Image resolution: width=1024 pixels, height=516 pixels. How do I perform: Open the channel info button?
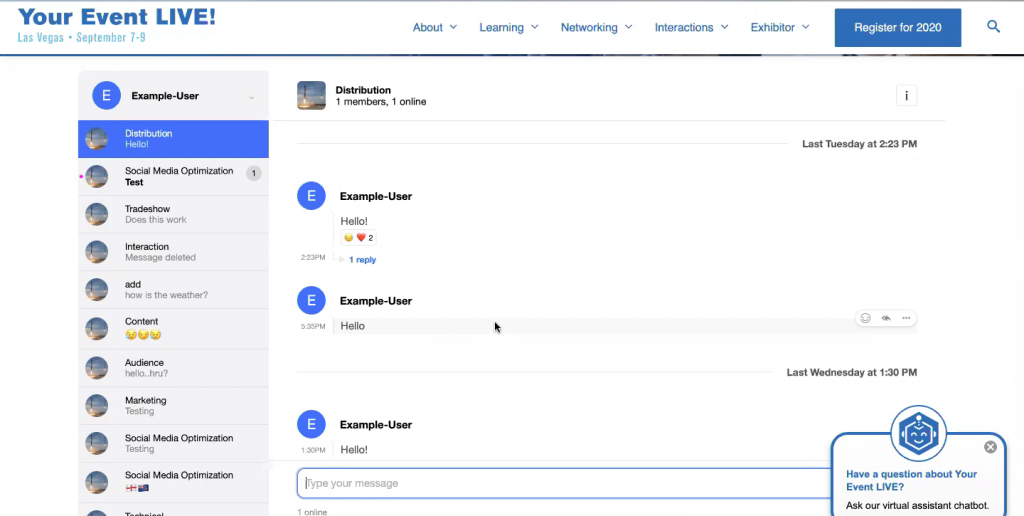click(x=906, y=95)
